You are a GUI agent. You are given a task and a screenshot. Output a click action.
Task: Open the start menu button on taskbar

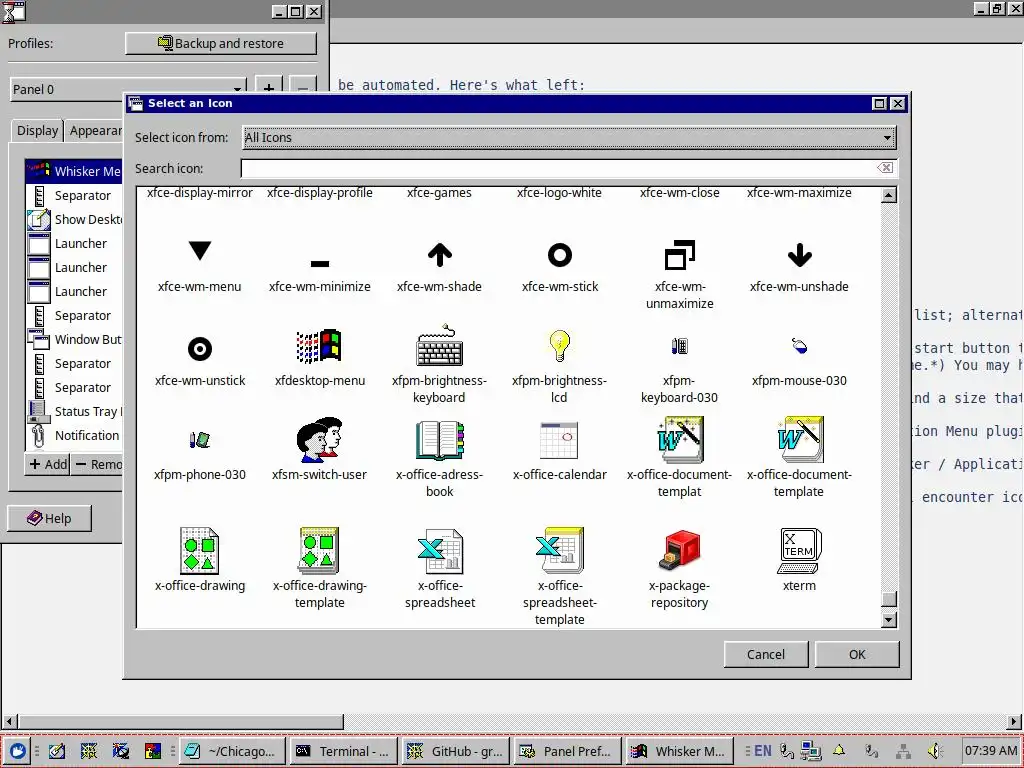click(x=17, y=751)
